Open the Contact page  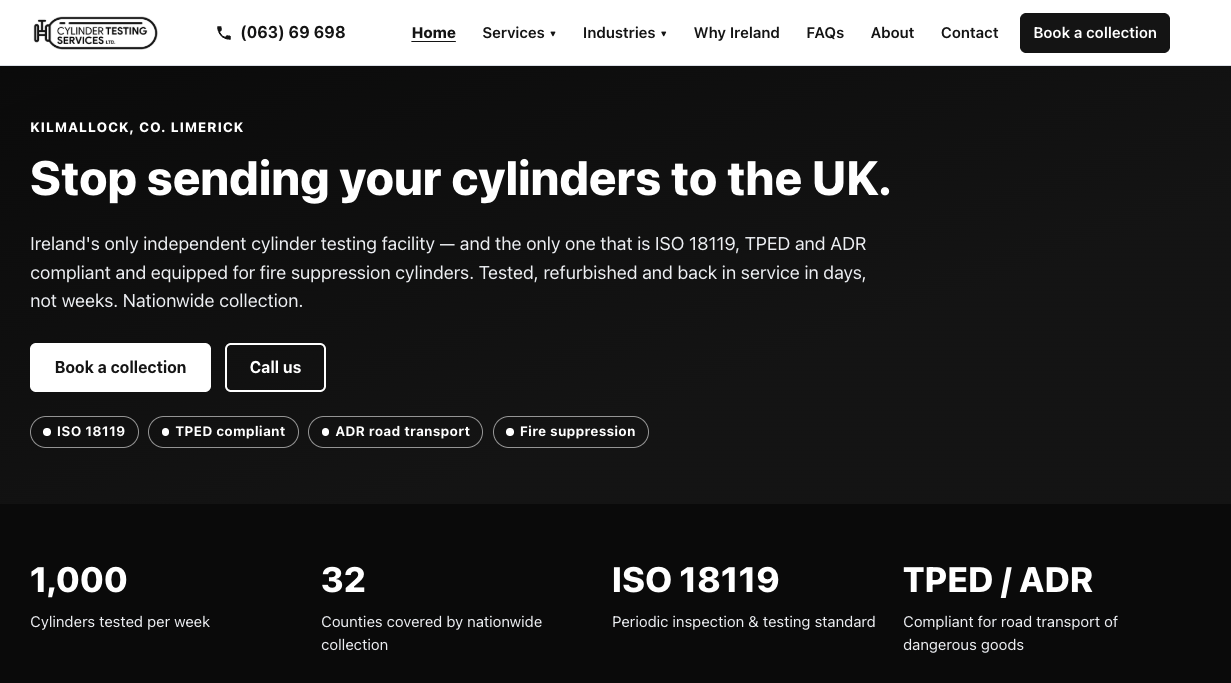point(969,33)
